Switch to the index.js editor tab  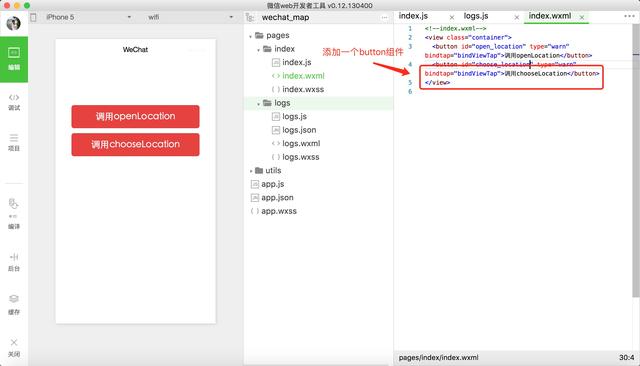pos(413,16)
